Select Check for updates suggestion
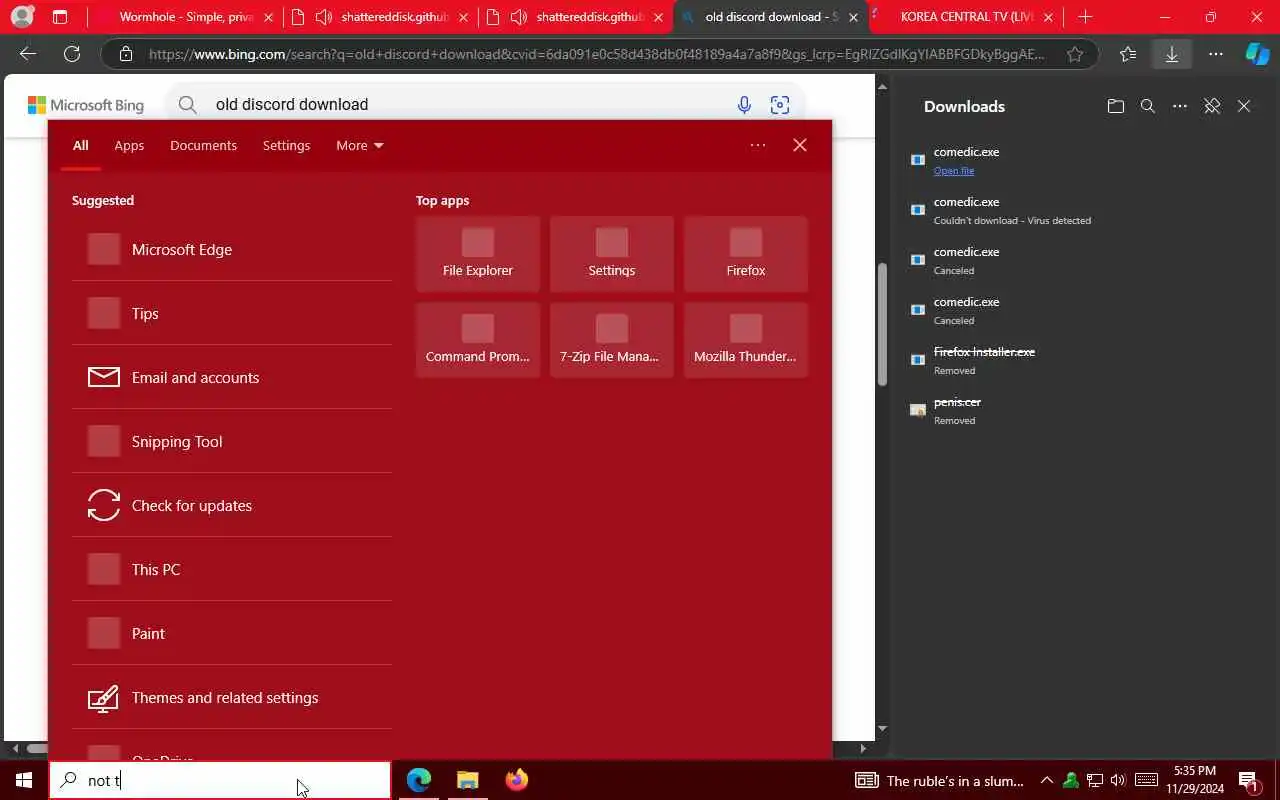Screen dimensions: 1280x800 click(x=232, y=506)
